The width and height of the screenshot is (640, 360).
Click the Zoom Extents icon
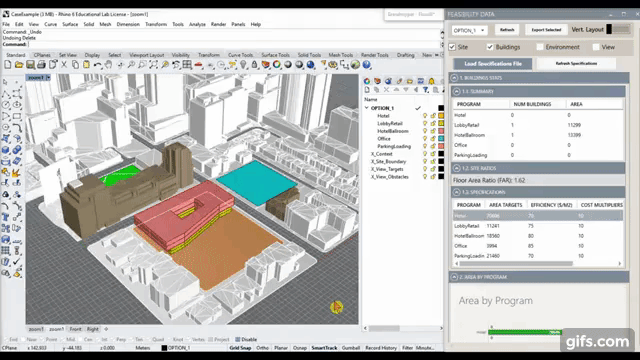click(x=153, y=64)
